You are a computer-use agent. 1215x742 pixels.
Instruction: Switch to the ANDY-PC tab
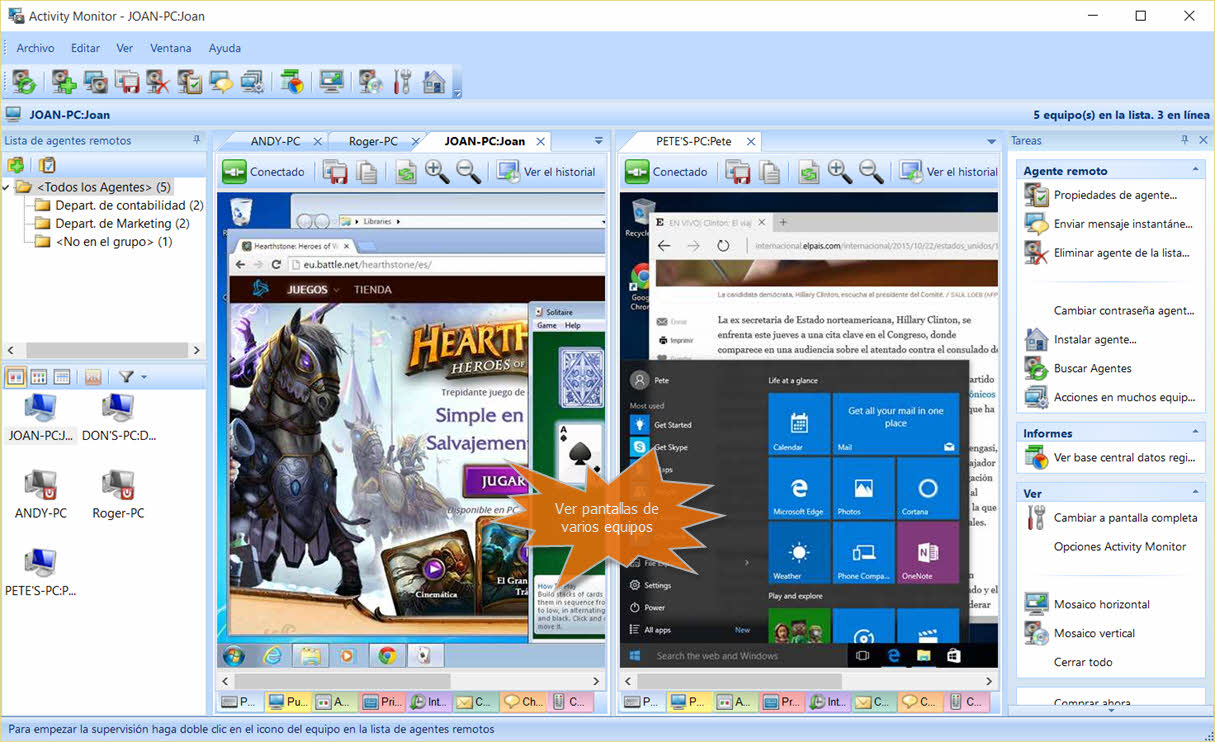pyautogui.click(x=275, y=142)
